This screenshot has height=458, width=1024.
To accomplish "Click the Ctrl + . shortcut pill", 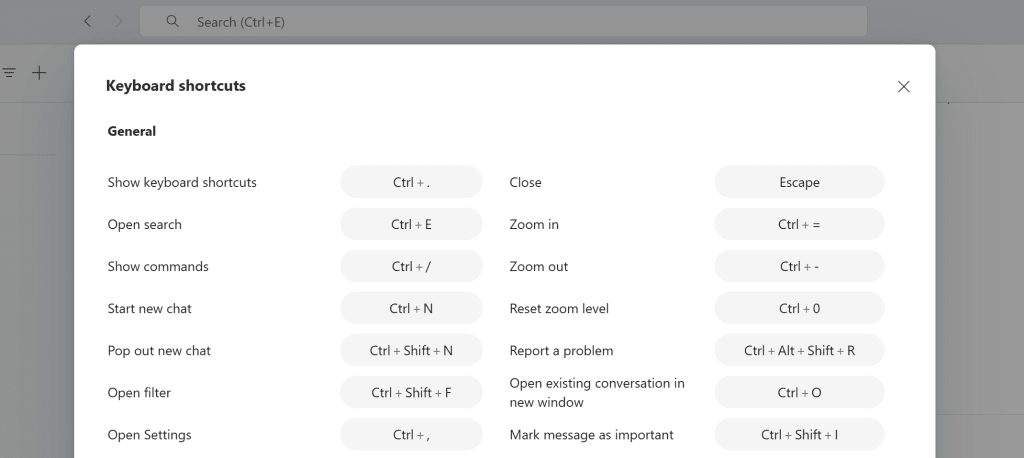I will click(x=411, y=182).
